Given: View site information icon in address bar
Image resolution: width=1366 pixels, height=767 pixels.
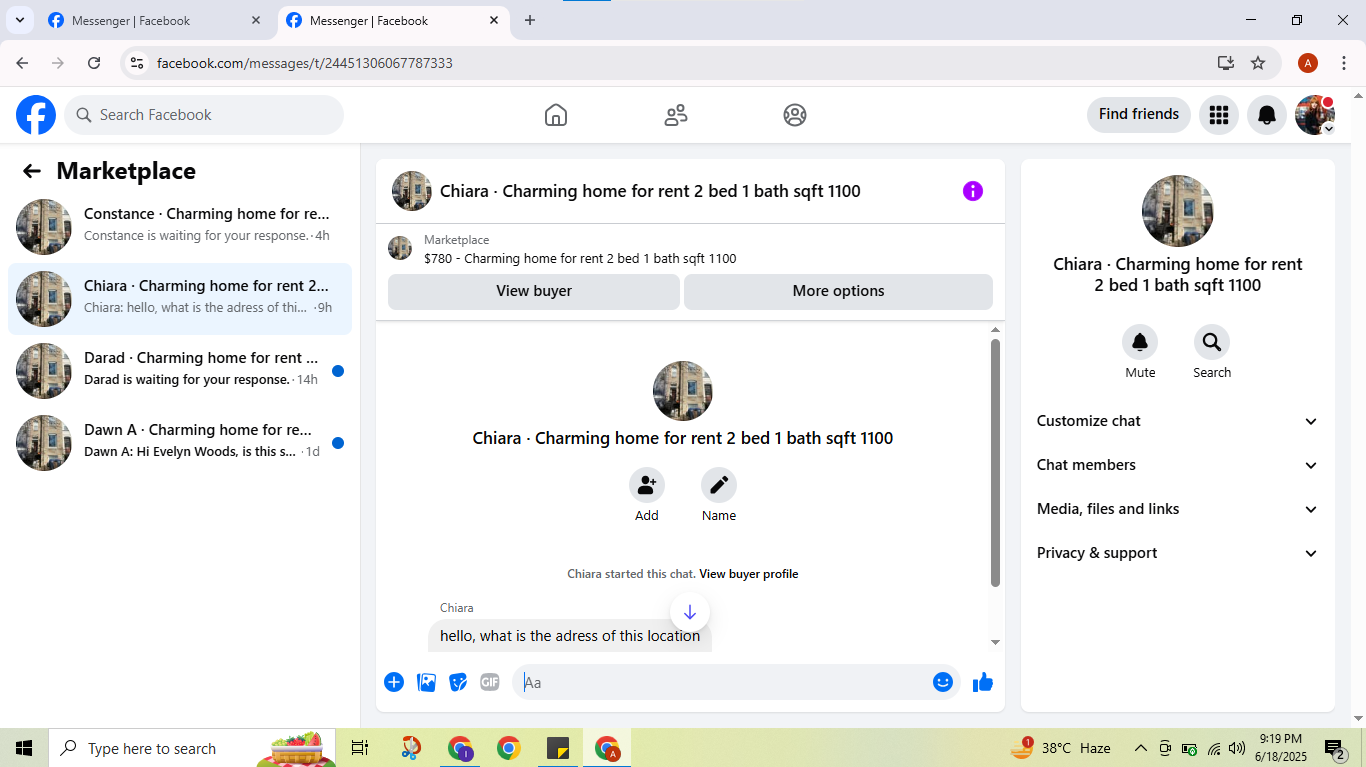Looking at the screenshot, I should pyautogui.click(x=138, y=63).
